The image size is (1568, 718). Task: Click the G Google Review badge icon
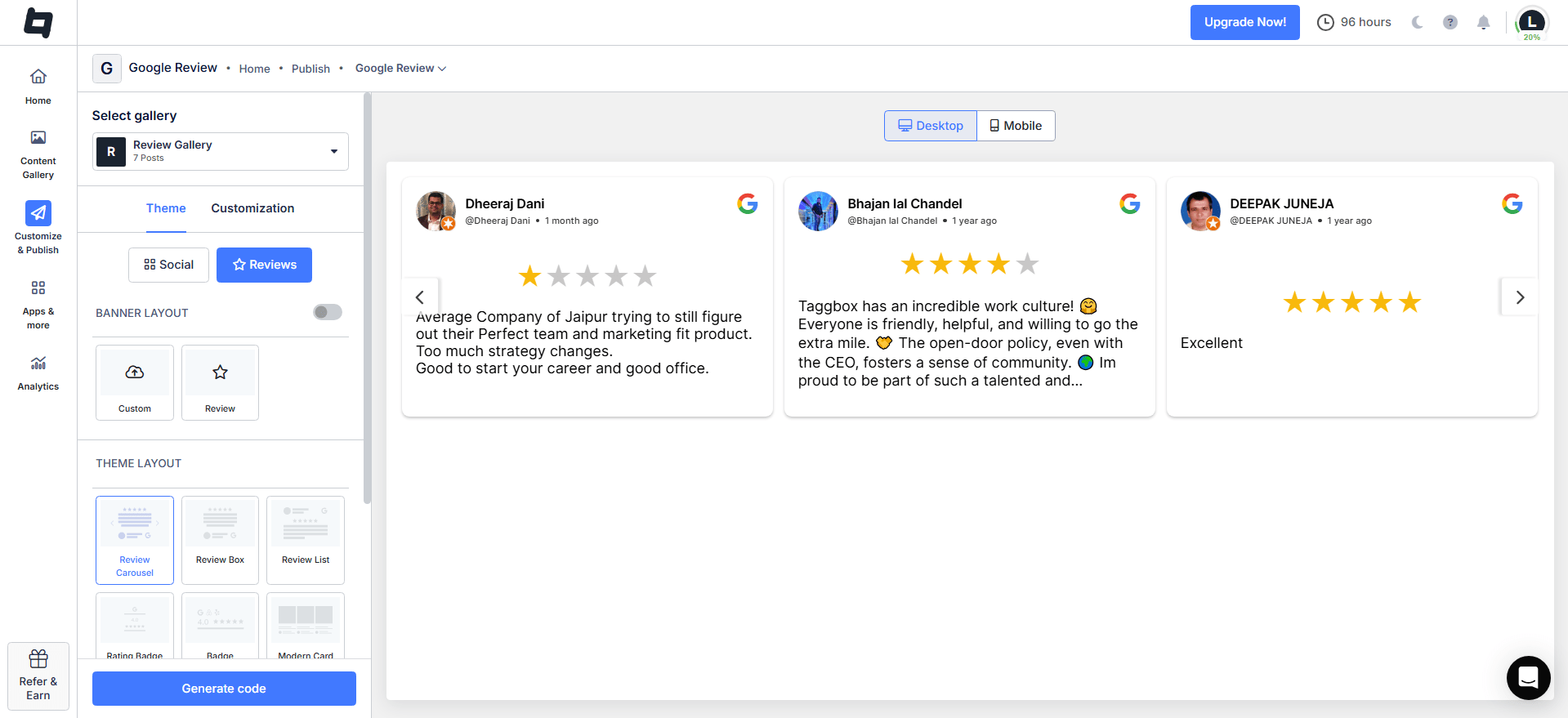click(x=107, y=69)
